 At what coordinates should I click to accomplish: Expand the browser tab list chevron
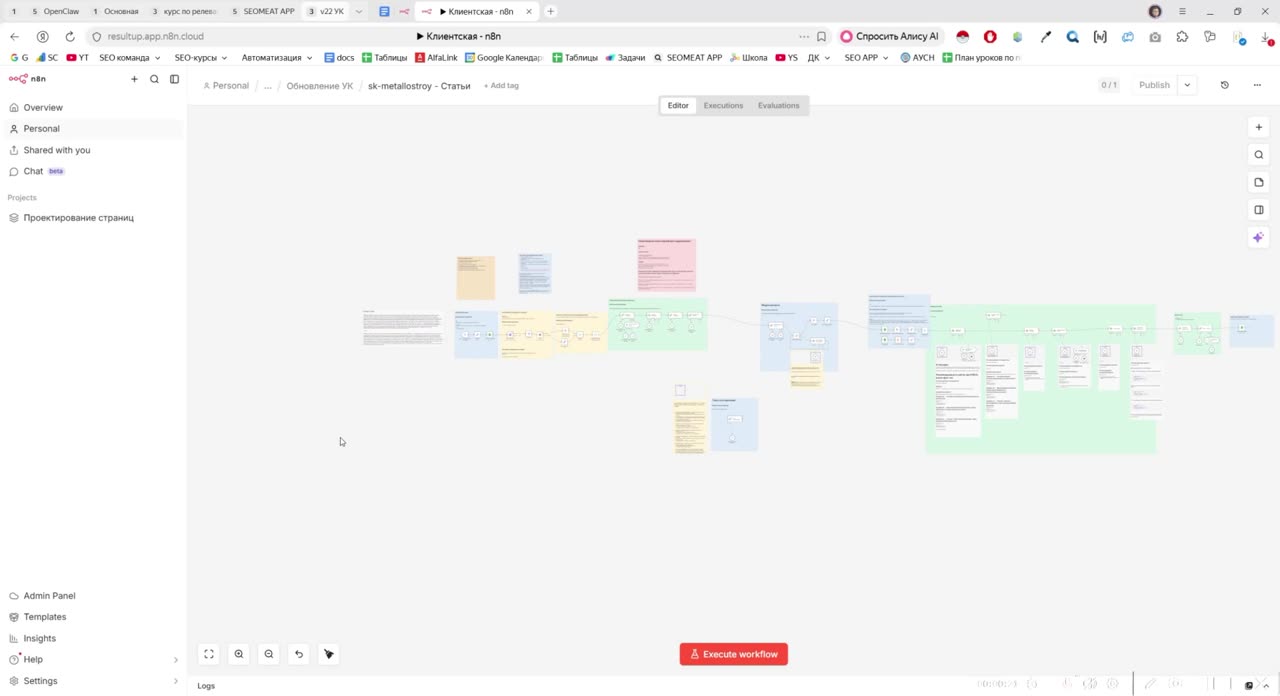click(x=359, y=12)
